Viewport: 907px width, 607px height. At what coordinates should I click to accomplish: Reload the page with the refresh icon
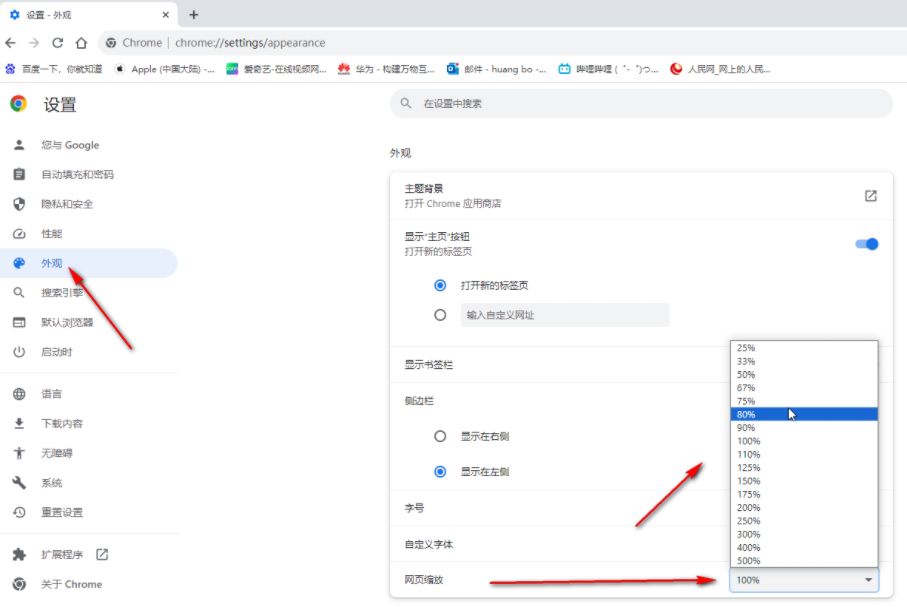point(57,43)
